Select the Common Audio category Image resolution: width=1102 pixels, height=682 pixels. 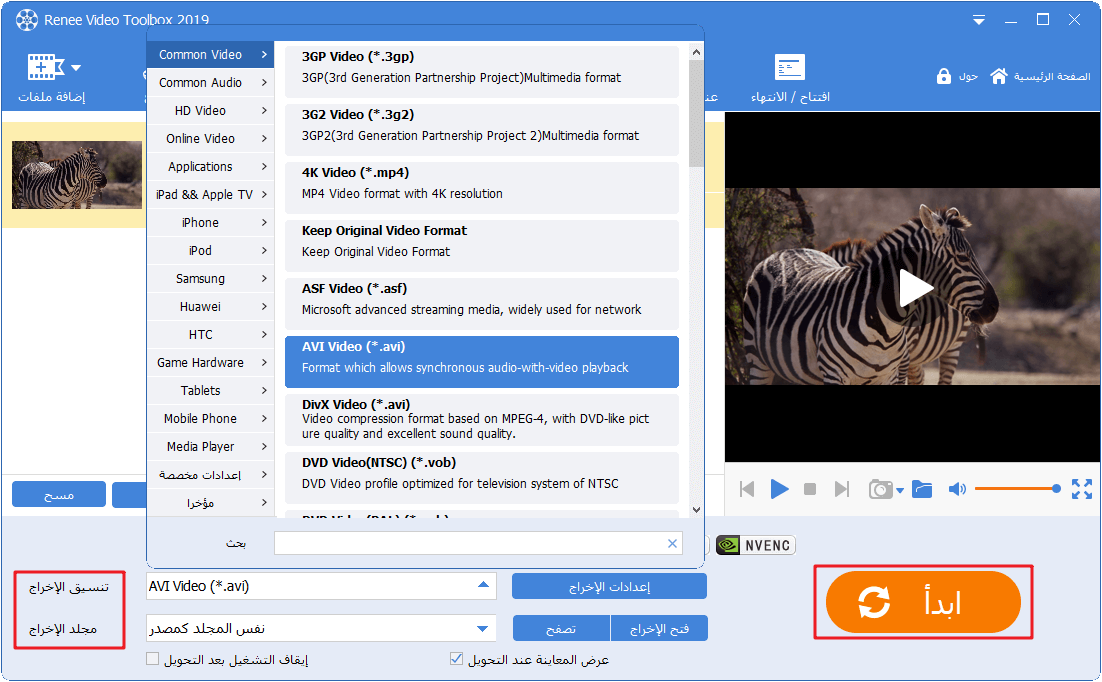pos(210,83)
